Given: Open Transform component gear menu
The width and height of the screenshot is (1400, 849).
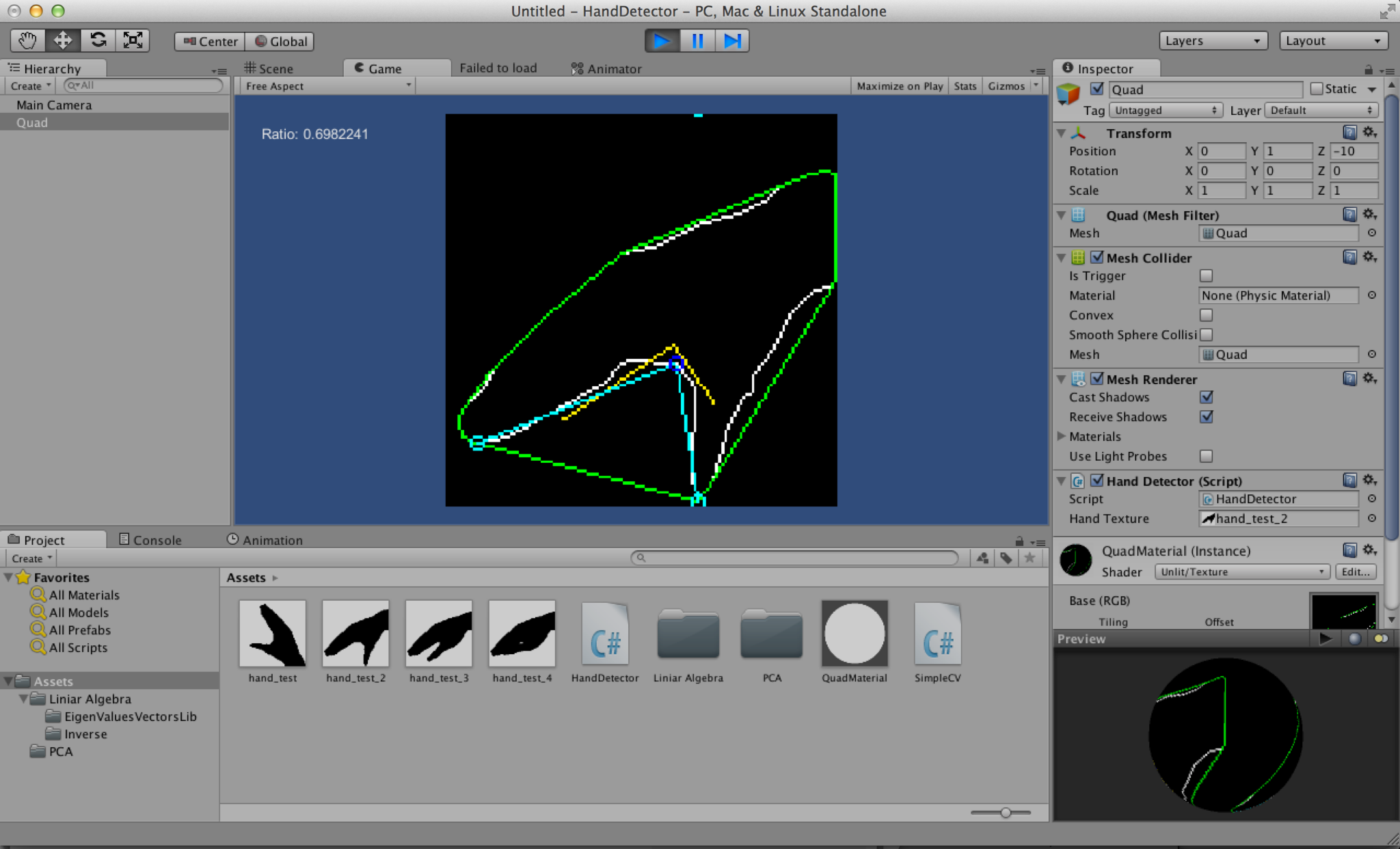Looking at the screenshot, I should [x=1369, y=132].
